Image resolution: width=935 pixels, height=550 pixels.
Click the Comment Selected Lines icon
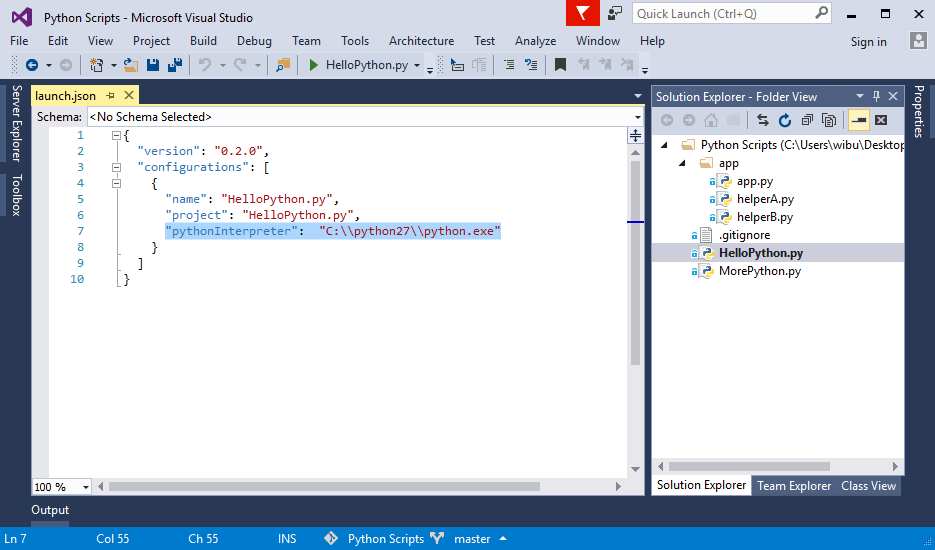(509, 65)
